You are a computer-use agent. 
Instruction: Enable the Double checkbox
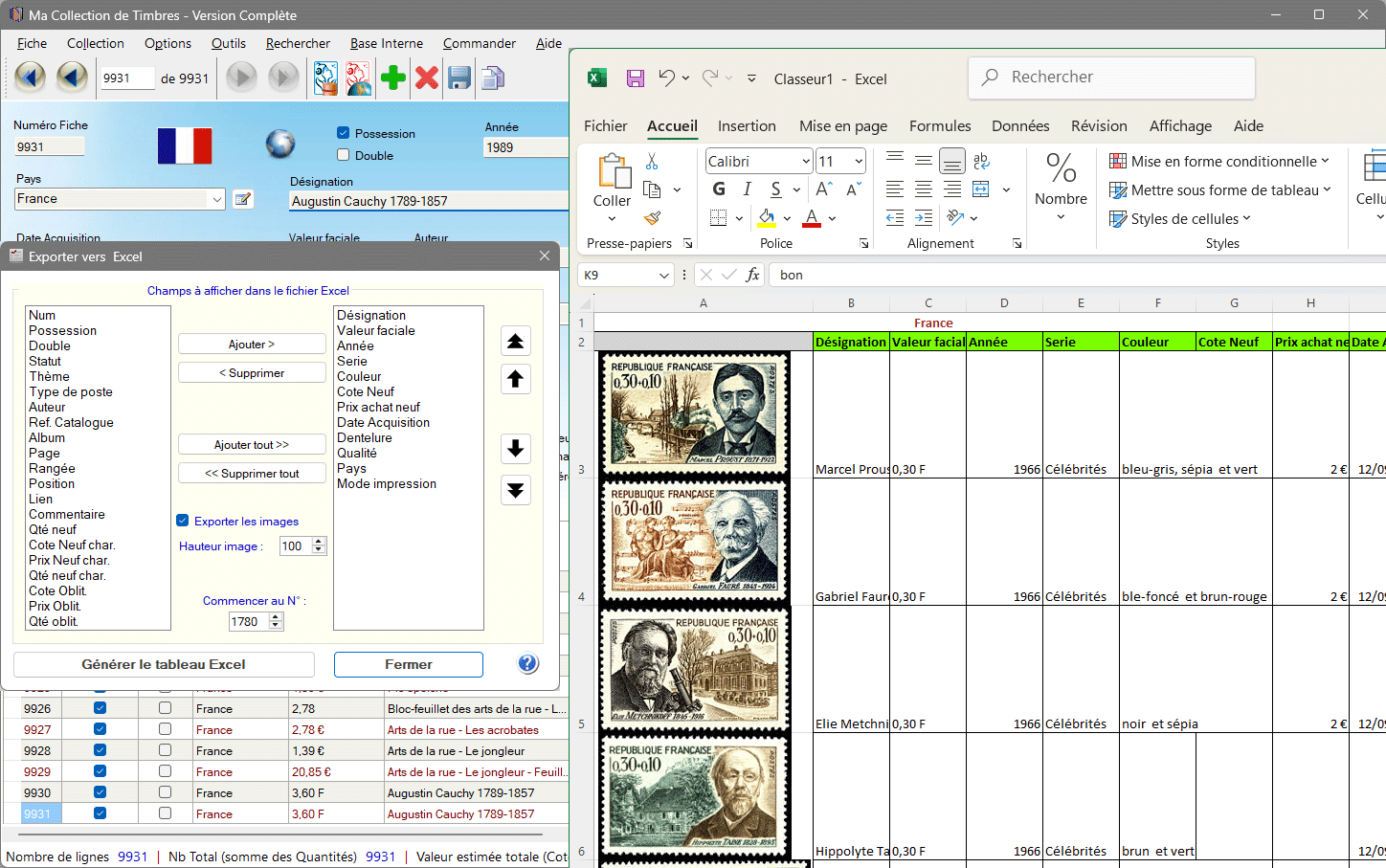(344, 155)
